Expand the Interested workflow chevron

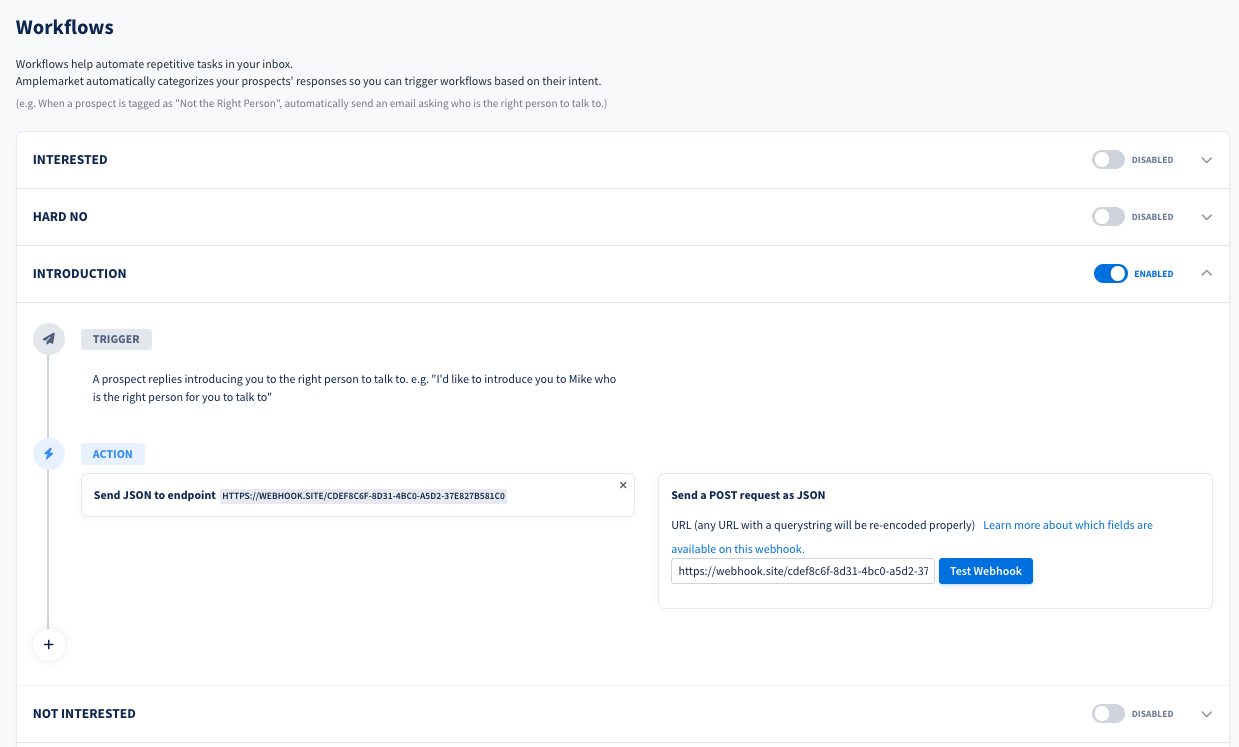tap(1206, 160)
